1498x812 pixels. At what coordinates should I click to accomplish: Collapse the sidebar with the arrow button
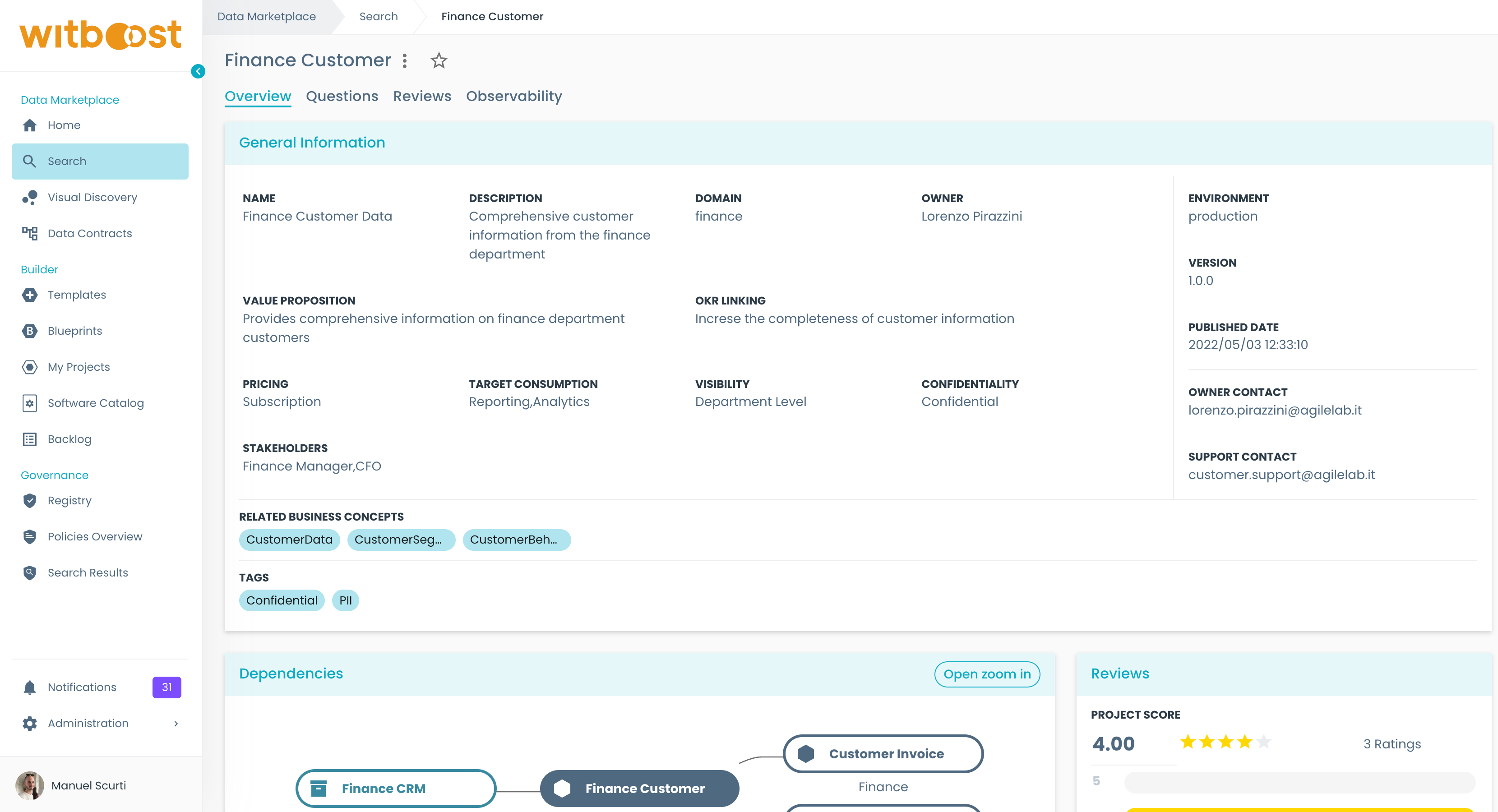tap(198, 71)
